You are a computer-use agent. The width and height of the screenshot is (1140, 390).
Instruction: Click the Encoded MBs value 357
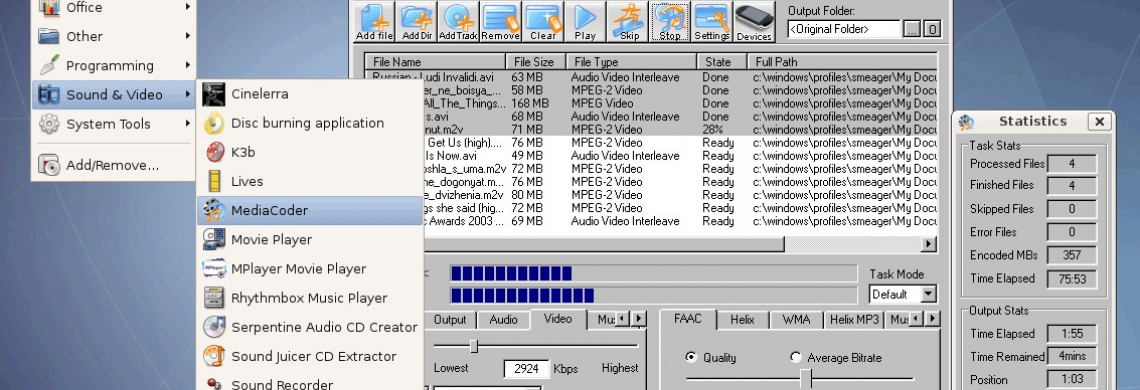tap(1072, 255)
